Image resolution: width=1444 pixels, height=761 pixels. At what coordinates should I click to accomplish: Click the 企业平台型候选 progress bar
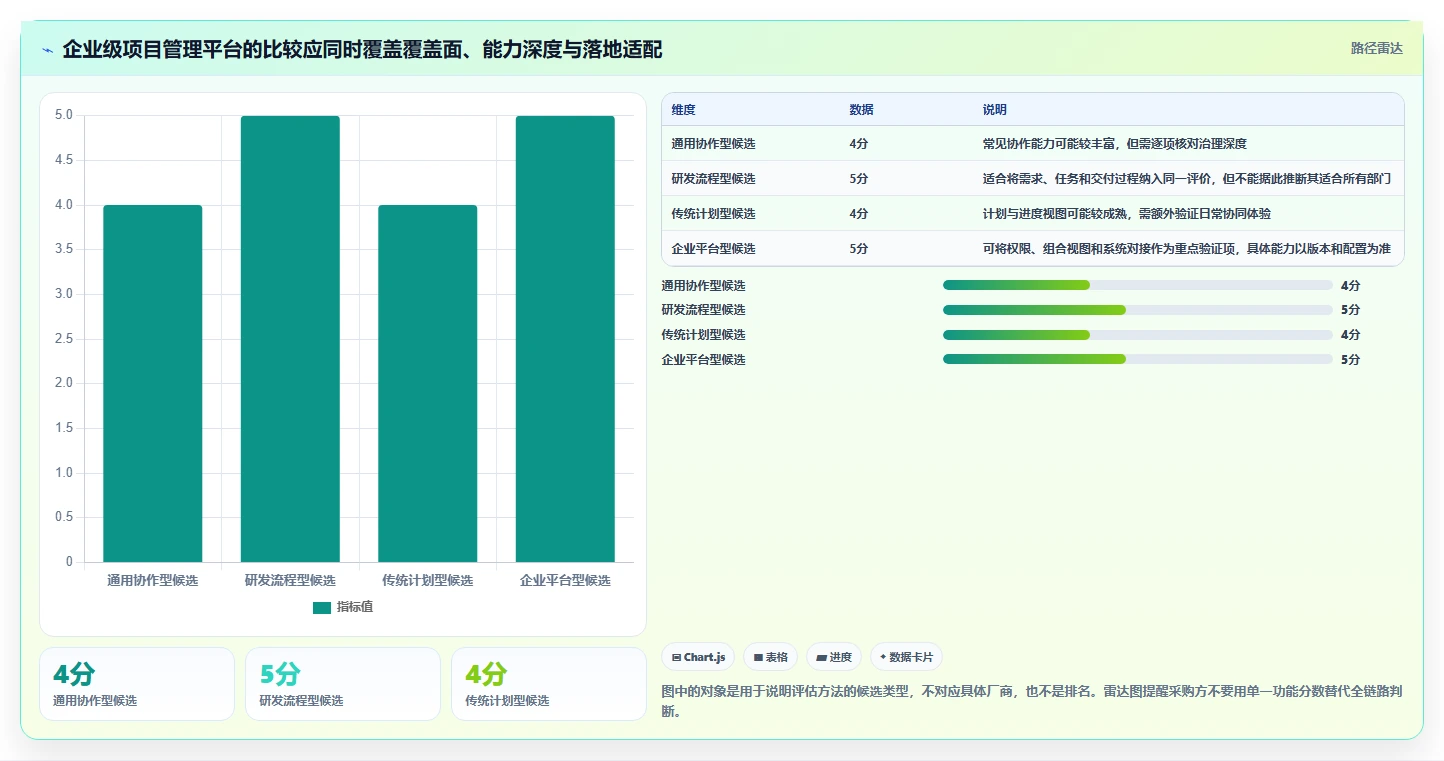(x=1137, y=359)
